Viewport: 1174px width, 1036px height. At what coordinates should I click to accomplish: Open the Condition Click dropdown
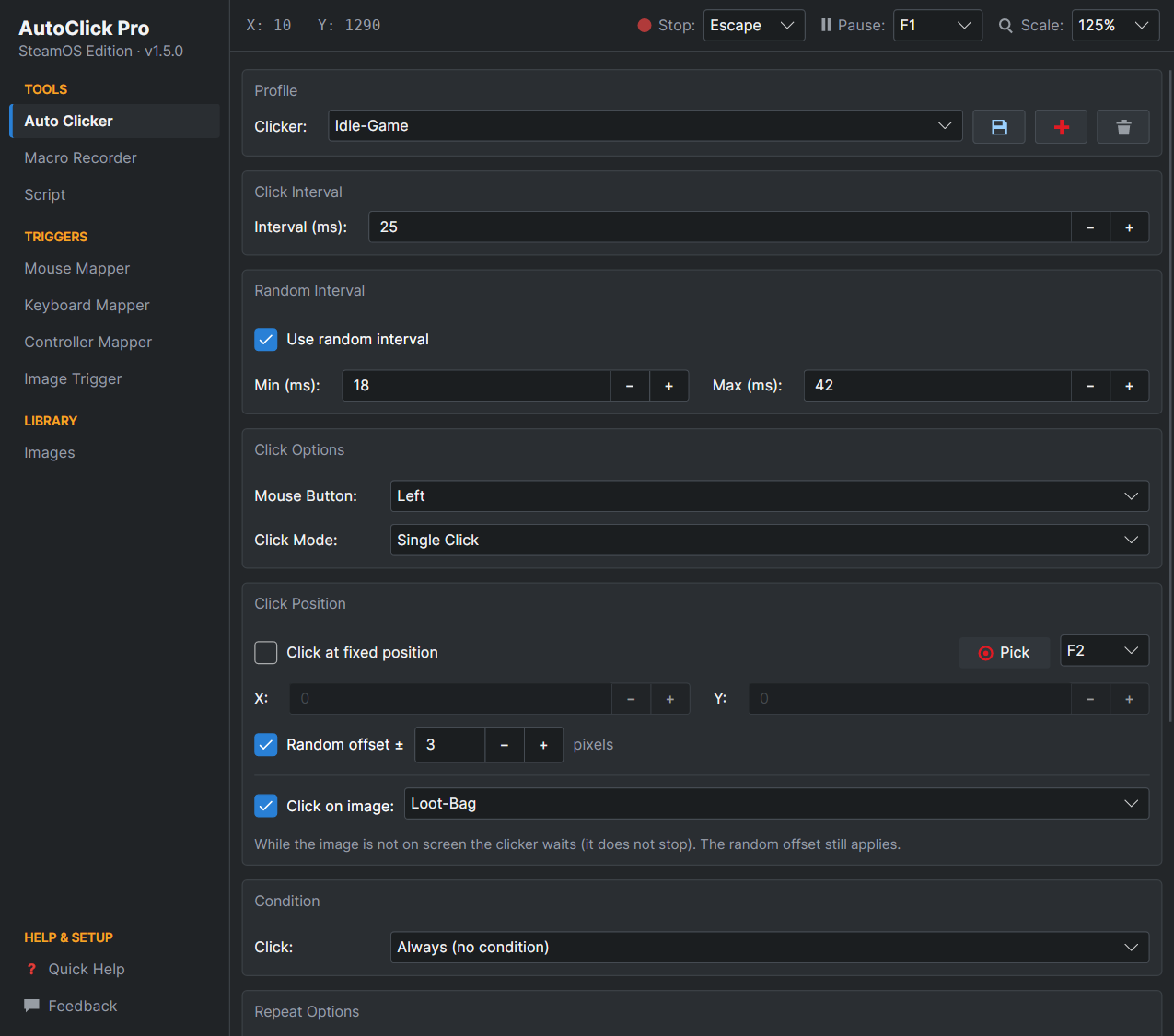coord(770,948)
